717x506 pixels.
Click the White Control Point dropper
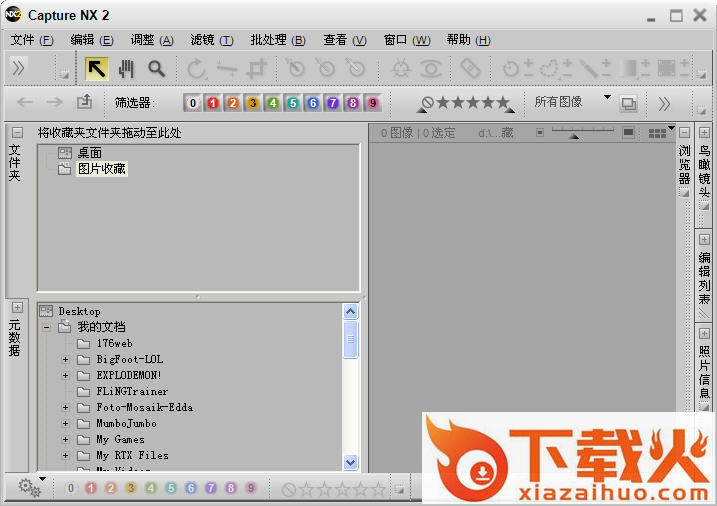tap(355, 68)
